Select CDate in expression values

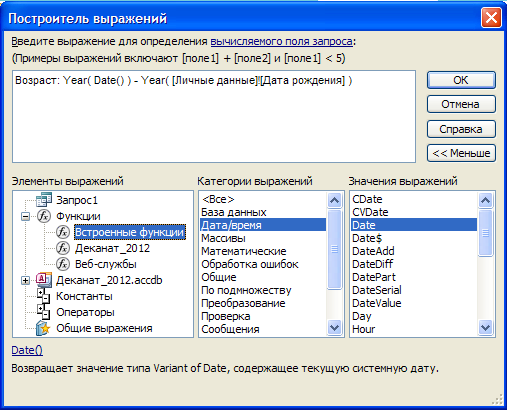coord(414,199)
